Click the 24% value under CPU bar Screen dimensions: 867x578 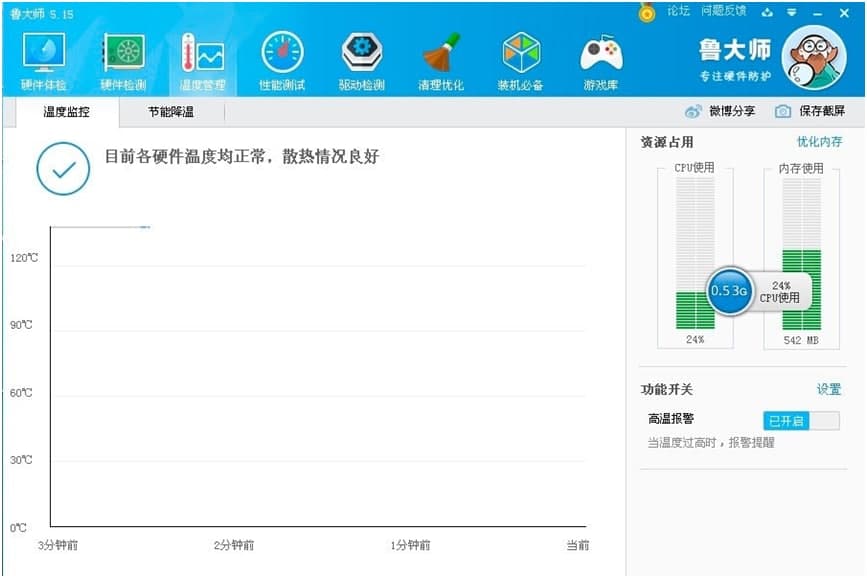695,340
